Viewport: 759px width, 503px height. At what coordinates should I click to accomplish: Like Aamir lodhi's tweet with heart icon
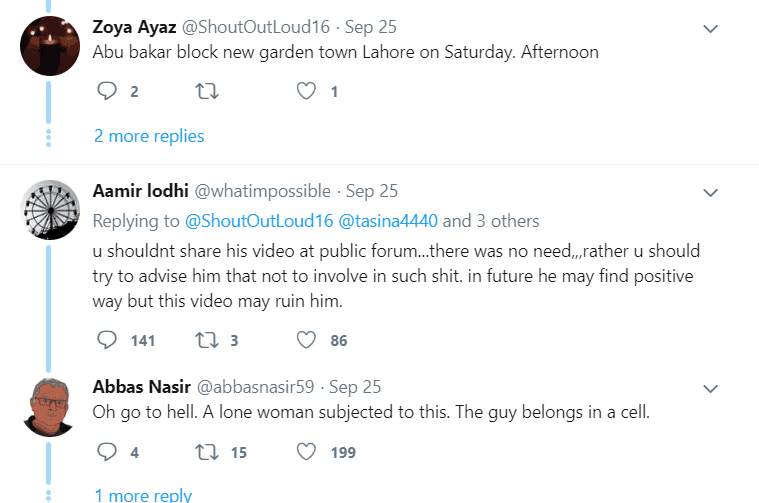pos(308,341)
